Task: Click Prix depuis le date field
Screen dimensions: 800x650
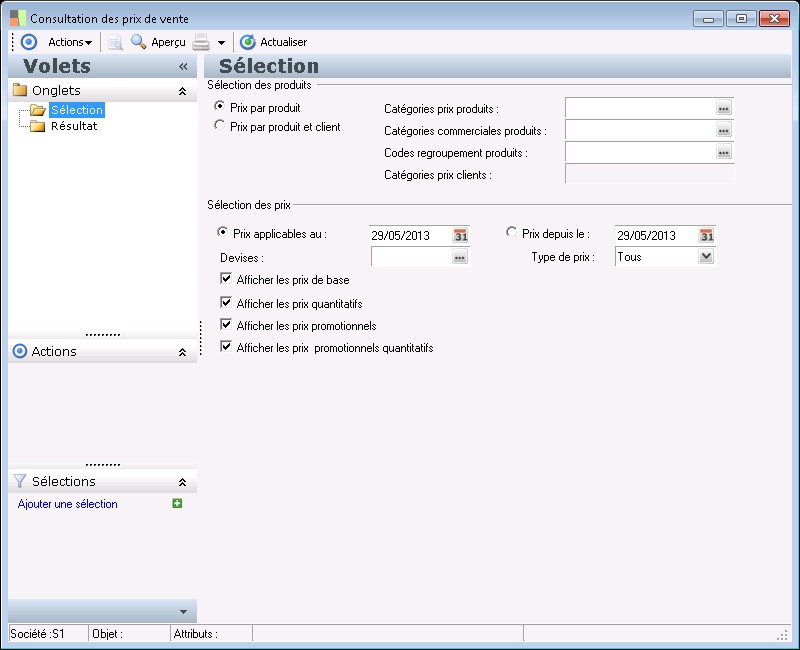Action: pyautogui.click(x=657, y=235)
